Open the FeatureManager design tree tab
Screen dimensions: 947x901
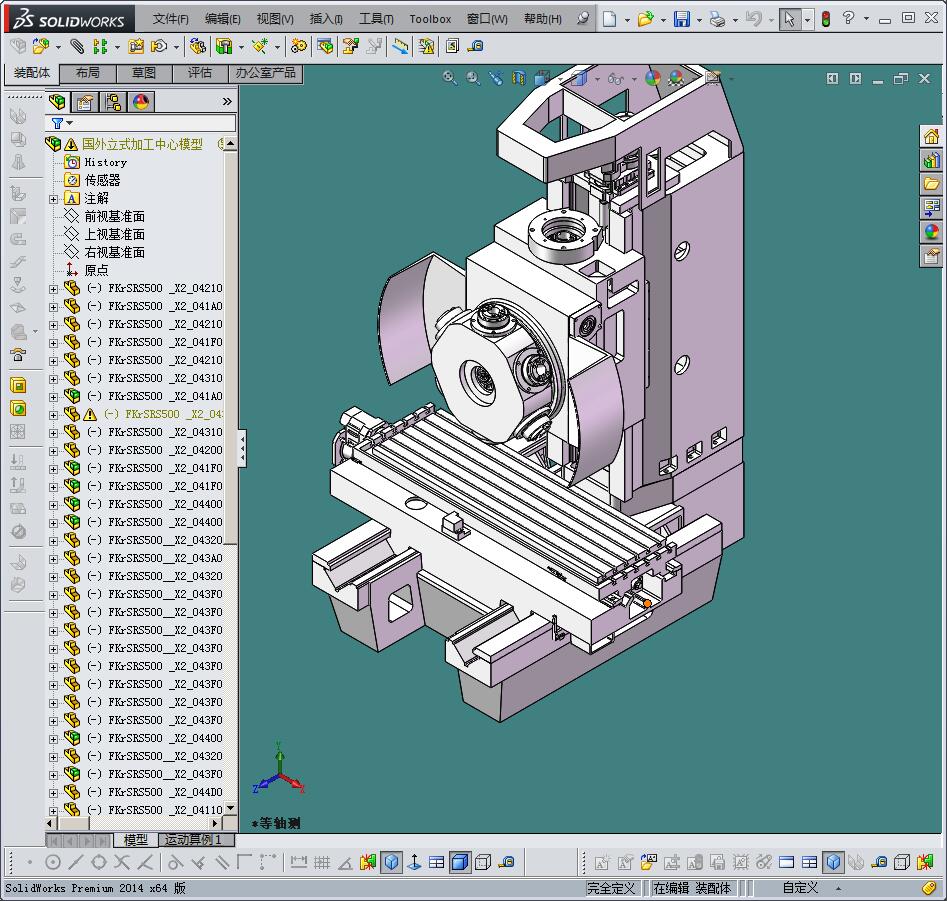click(x=58, y=101)
